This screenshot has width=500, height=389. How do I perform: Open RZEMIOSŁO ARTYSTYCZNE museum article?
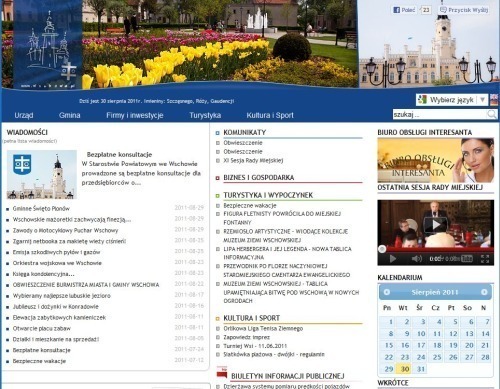point(285,236)
